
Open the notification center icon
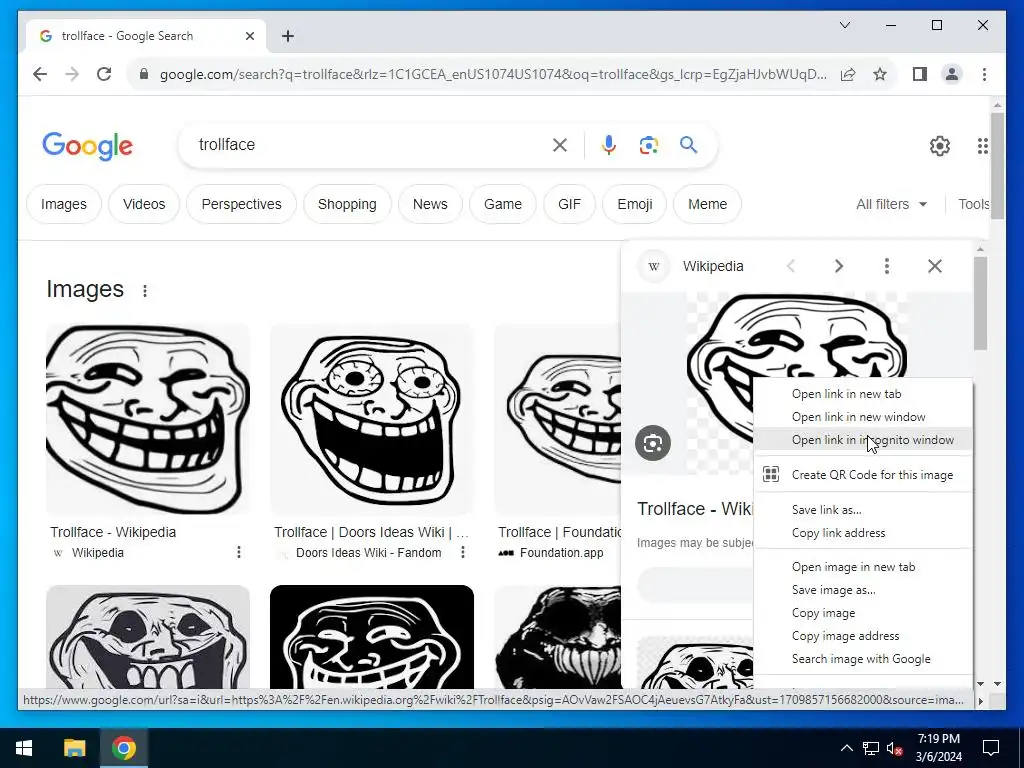[x=991, y=748]
